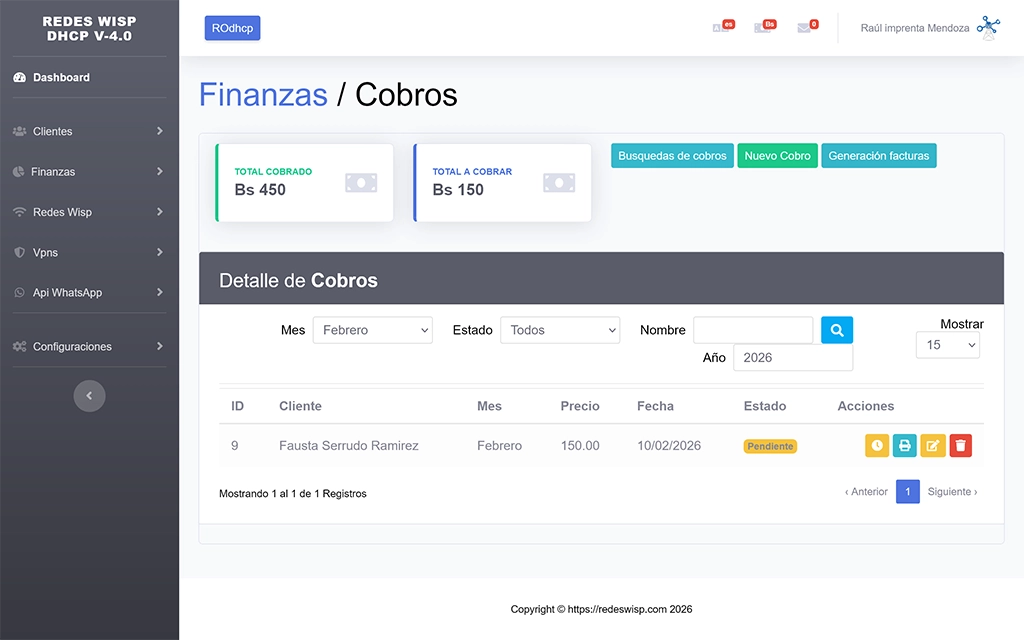Open the language selector icon labeled es

pyautogui.click(x=721, y=28)
